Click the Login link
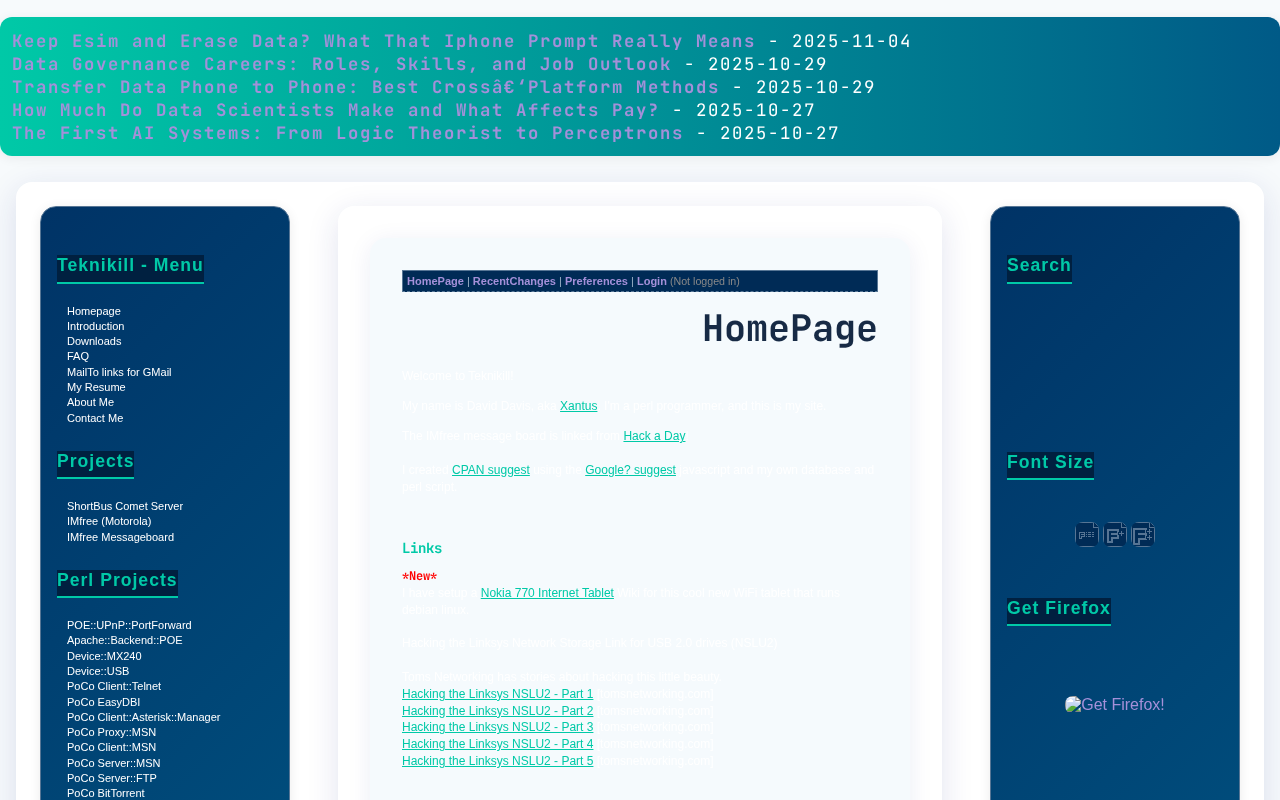The height and width of the screenshot is (800, 1280). pos(652,281)
